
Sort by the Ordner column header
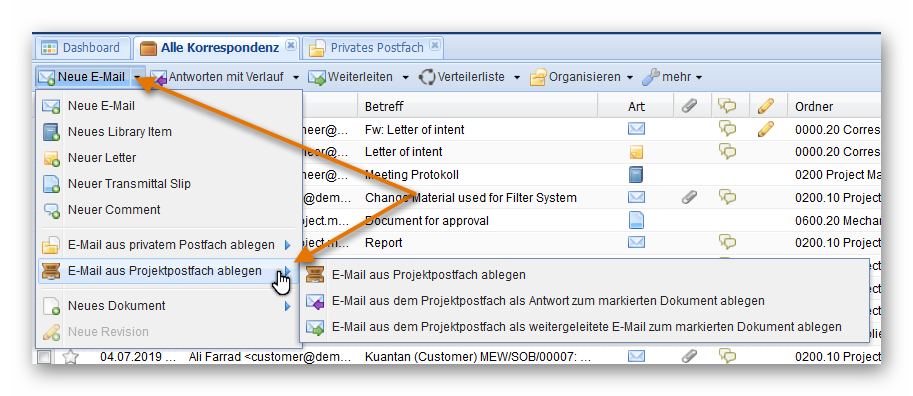[834, 107]
